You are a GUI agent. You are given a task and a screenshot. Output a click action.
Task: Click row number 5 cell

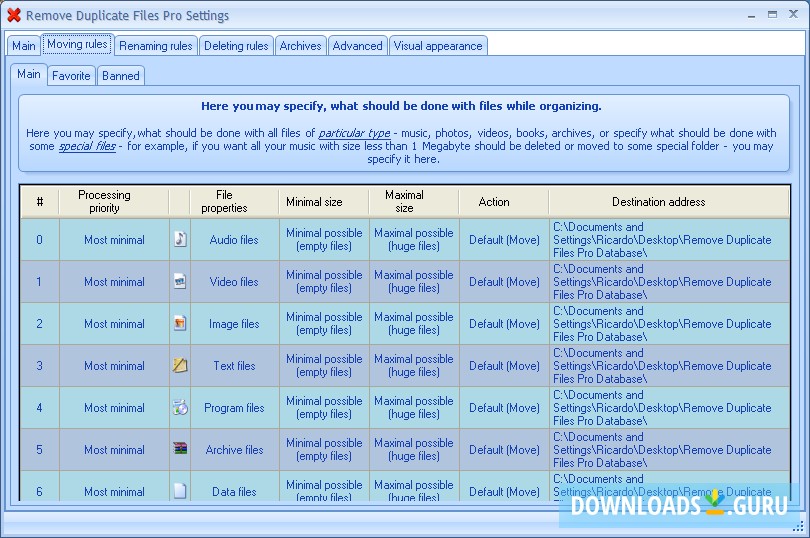(x=40, y=449)
